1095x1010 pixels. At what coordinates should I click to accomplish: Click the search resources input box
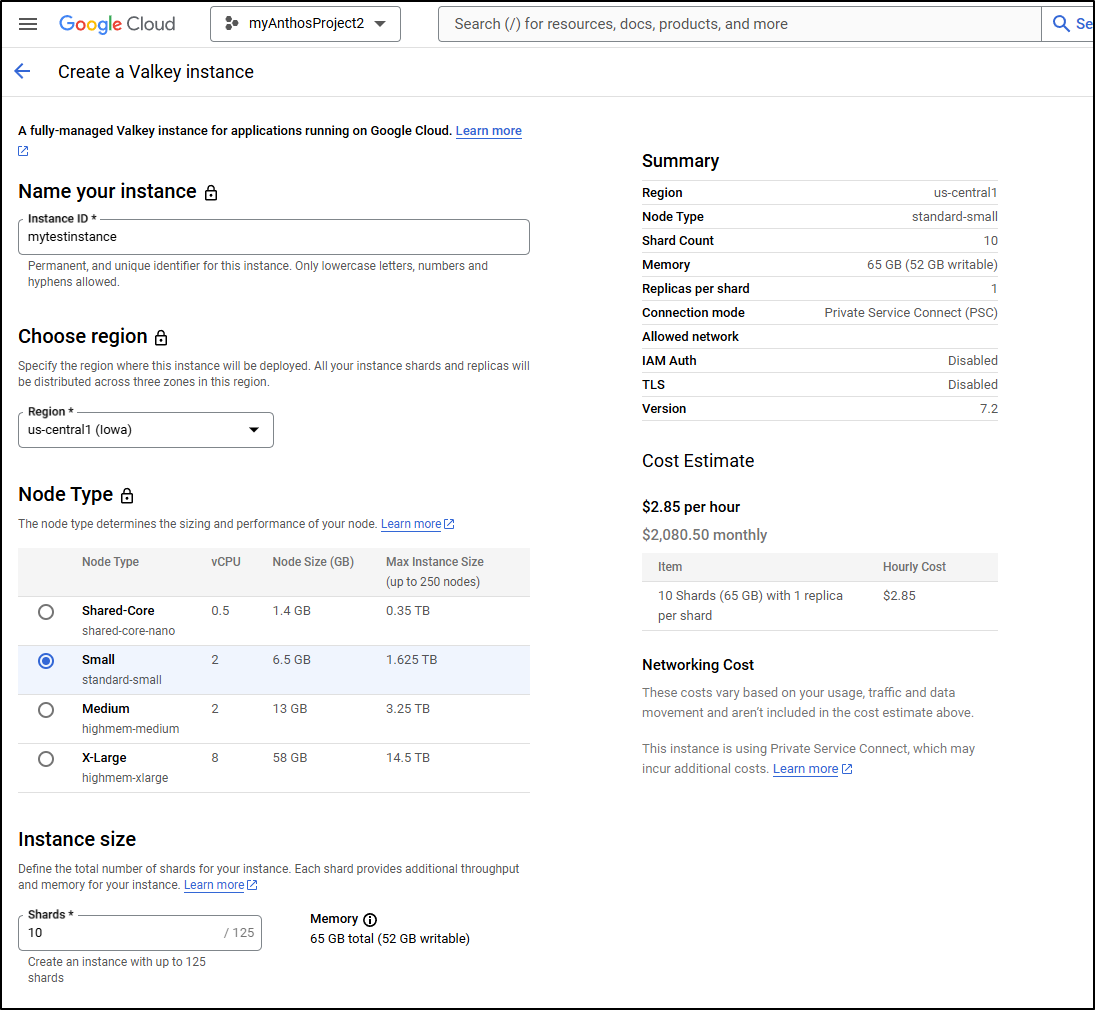pyautogui.click(x=740, y=24)
